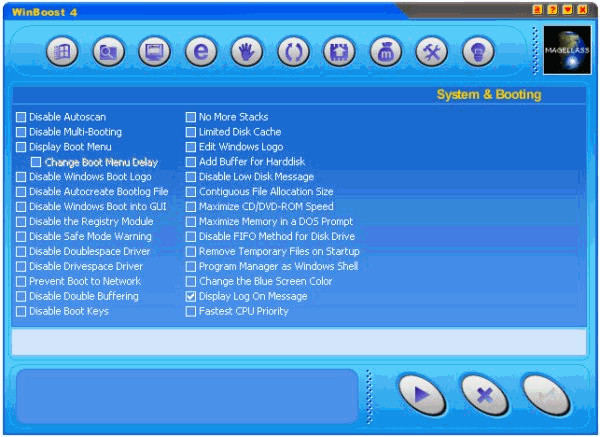Image resolution: width=600 pixels, height=437 pixels.
Task: Open the Internet Explorer 'e' section
Action: 201,52
